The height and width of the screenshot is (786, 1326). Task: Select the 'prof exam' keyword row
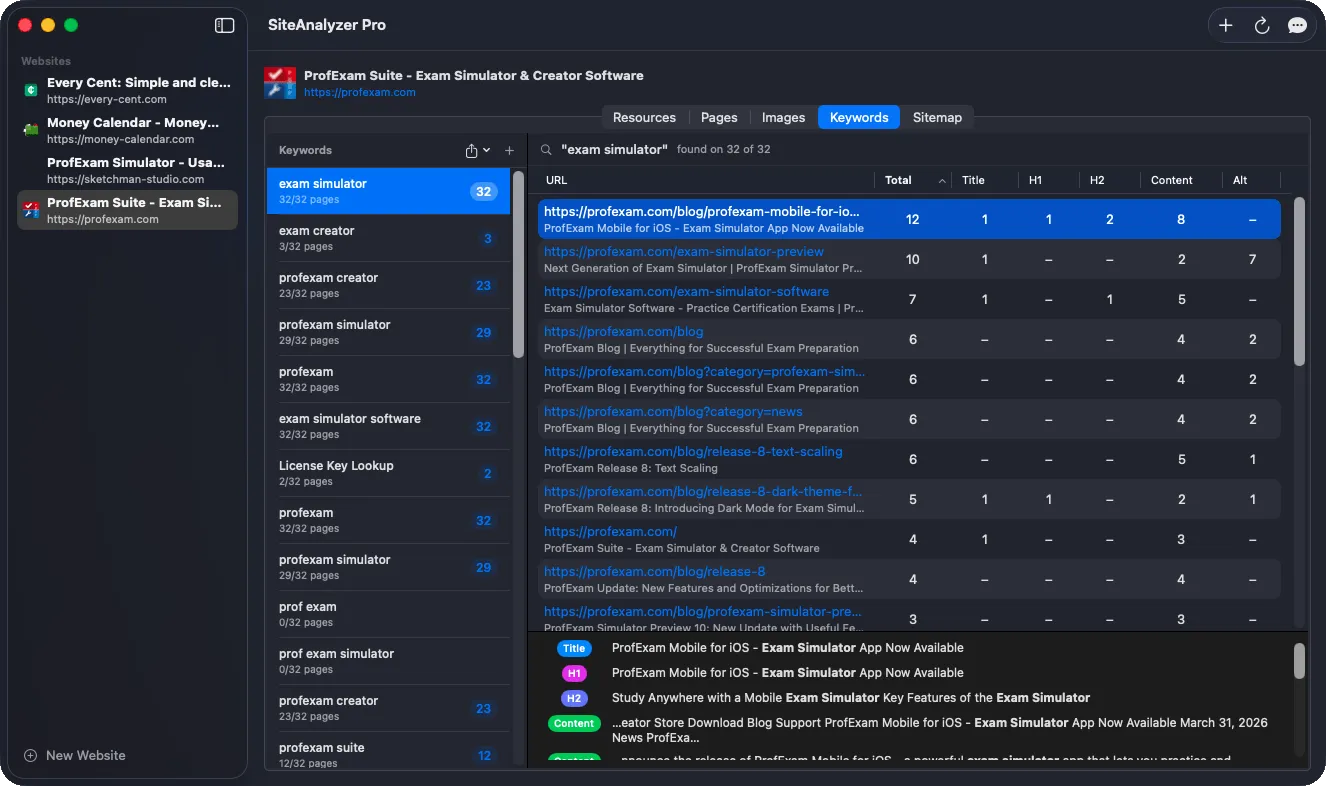pos(388,614)
